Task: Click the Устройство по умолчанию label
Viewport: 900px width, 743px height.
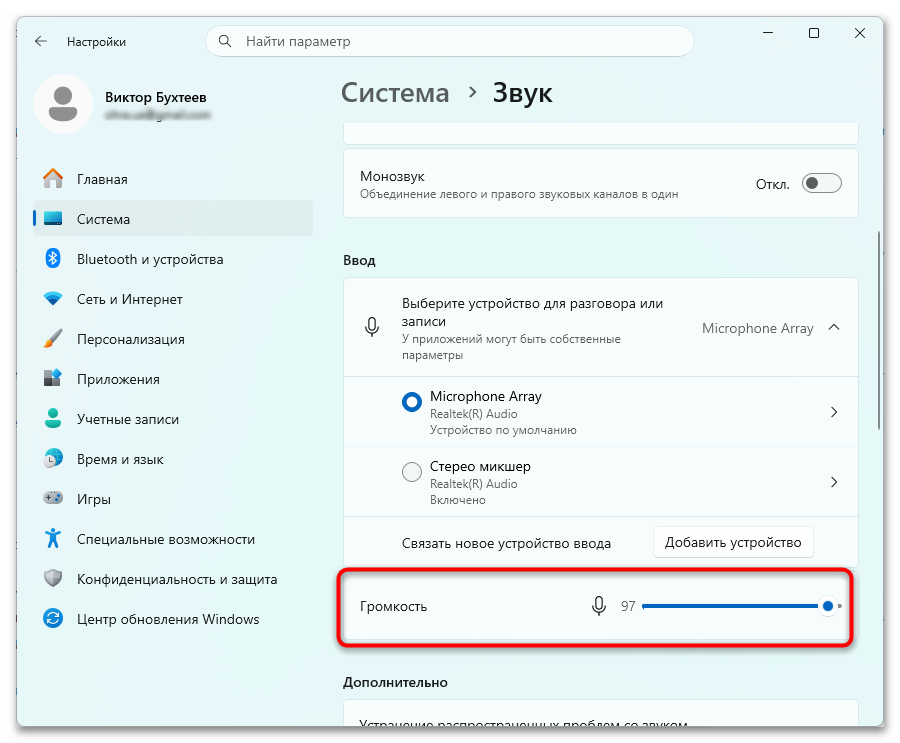Action: point(503,430)
